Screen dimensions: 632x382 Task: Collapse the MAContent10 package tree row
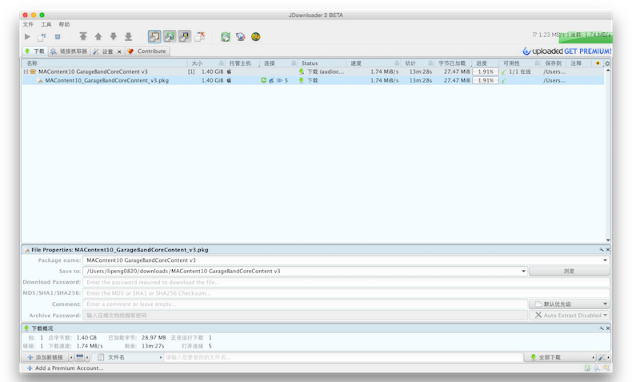26,72
